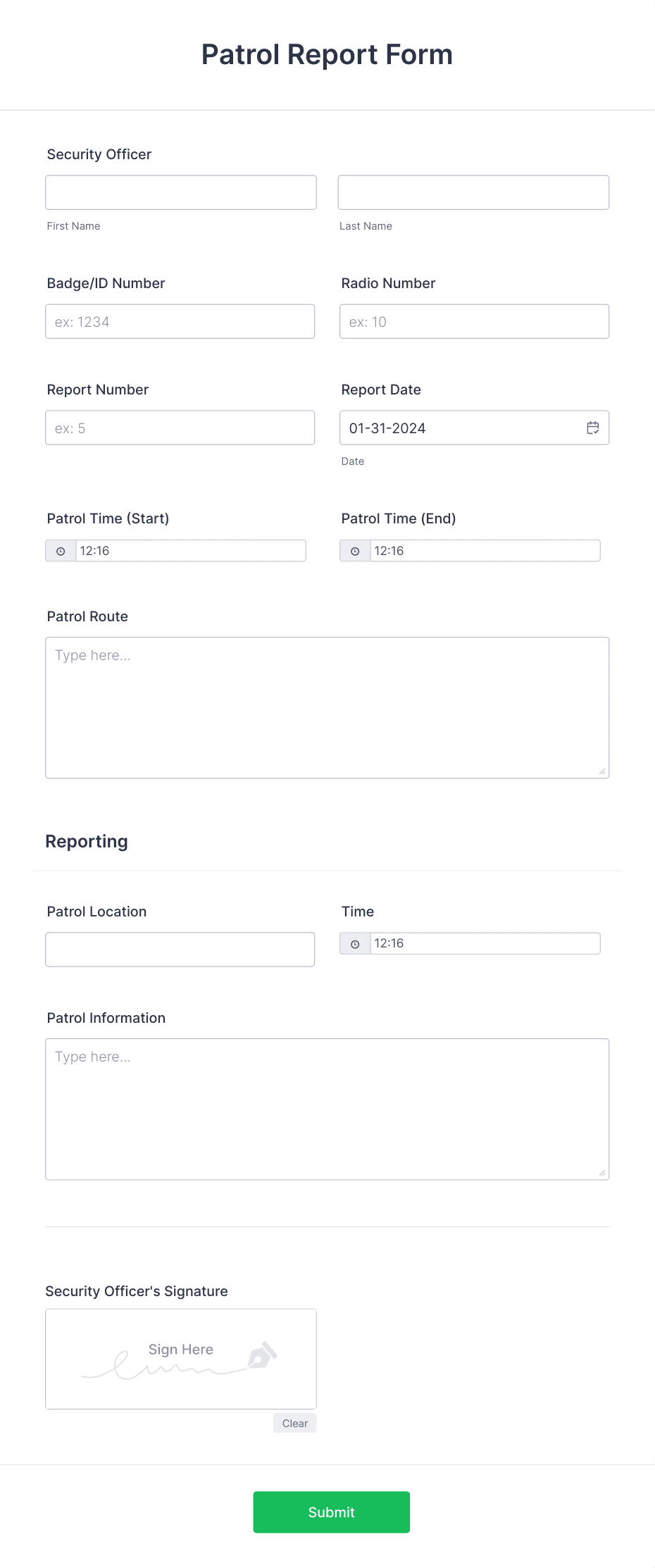Focus the Radio Number field
The width and height of the screenshot is (655, 1568).
click(x=474, y=321)
